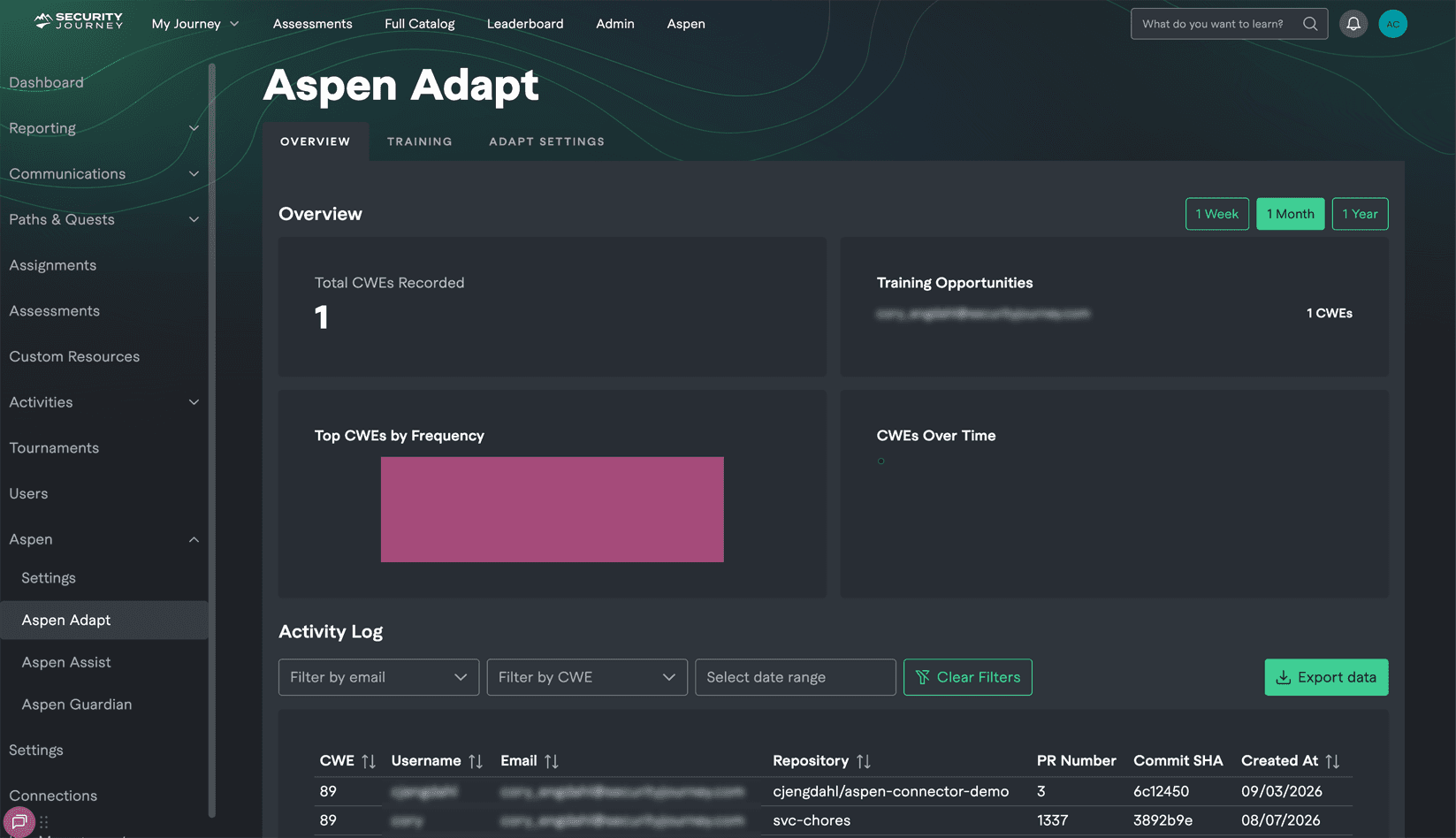The width and height of the screenshot is (1456, 838).
Task: Click the pink Top CWEs frequency bar
Action: point(553,509)
